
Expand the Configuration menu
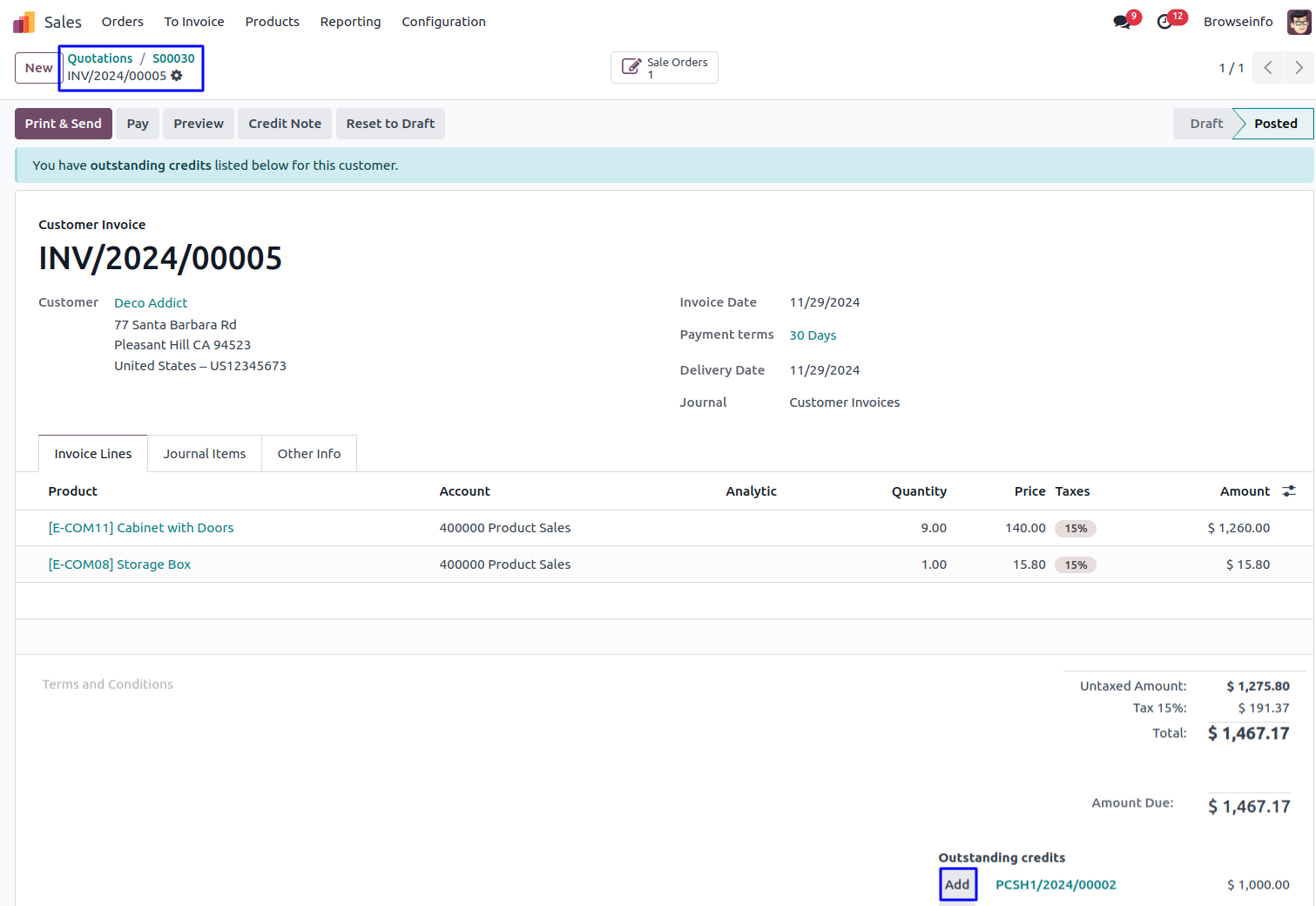click(x=443, y=22)
